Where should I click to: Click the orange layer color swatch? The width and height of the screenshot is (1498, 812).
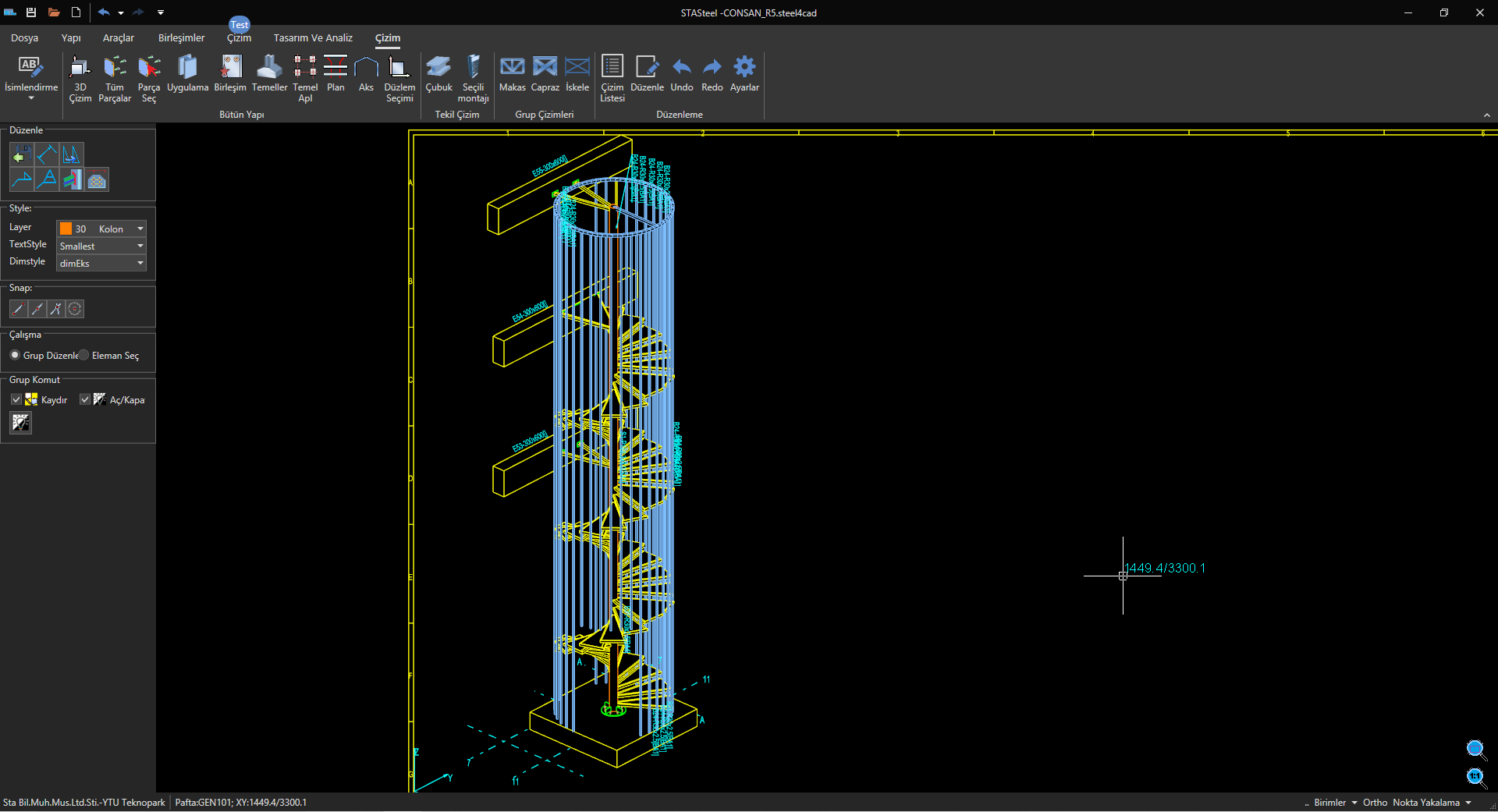tap(66, 229)
